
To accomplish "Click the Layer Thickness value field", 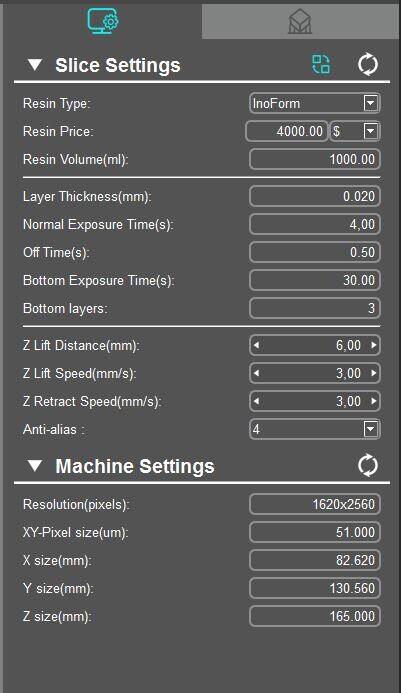I will [x=314, y=196].
